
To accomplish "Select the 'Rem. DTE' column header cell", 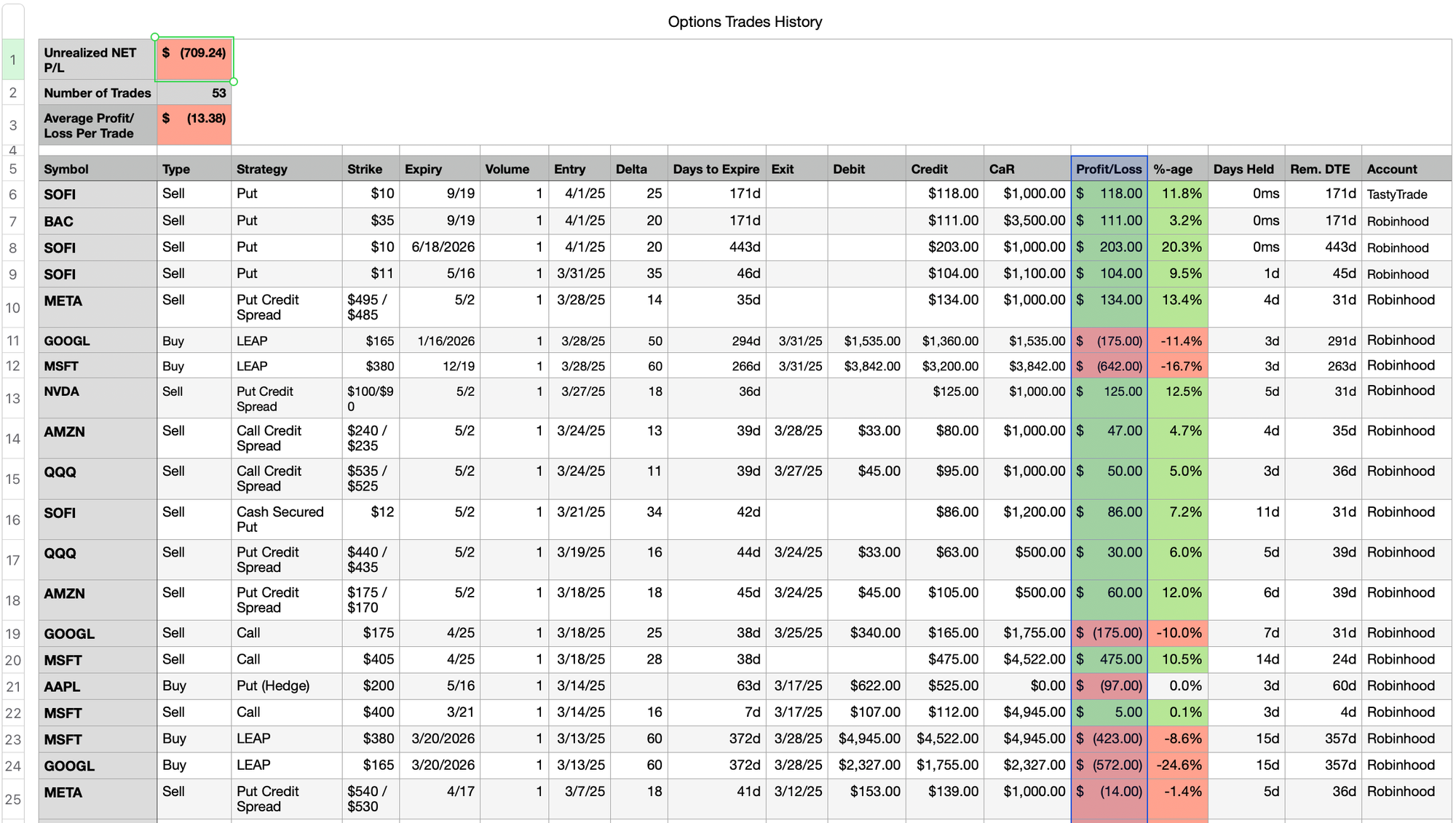I will [x=1323, y=169].
